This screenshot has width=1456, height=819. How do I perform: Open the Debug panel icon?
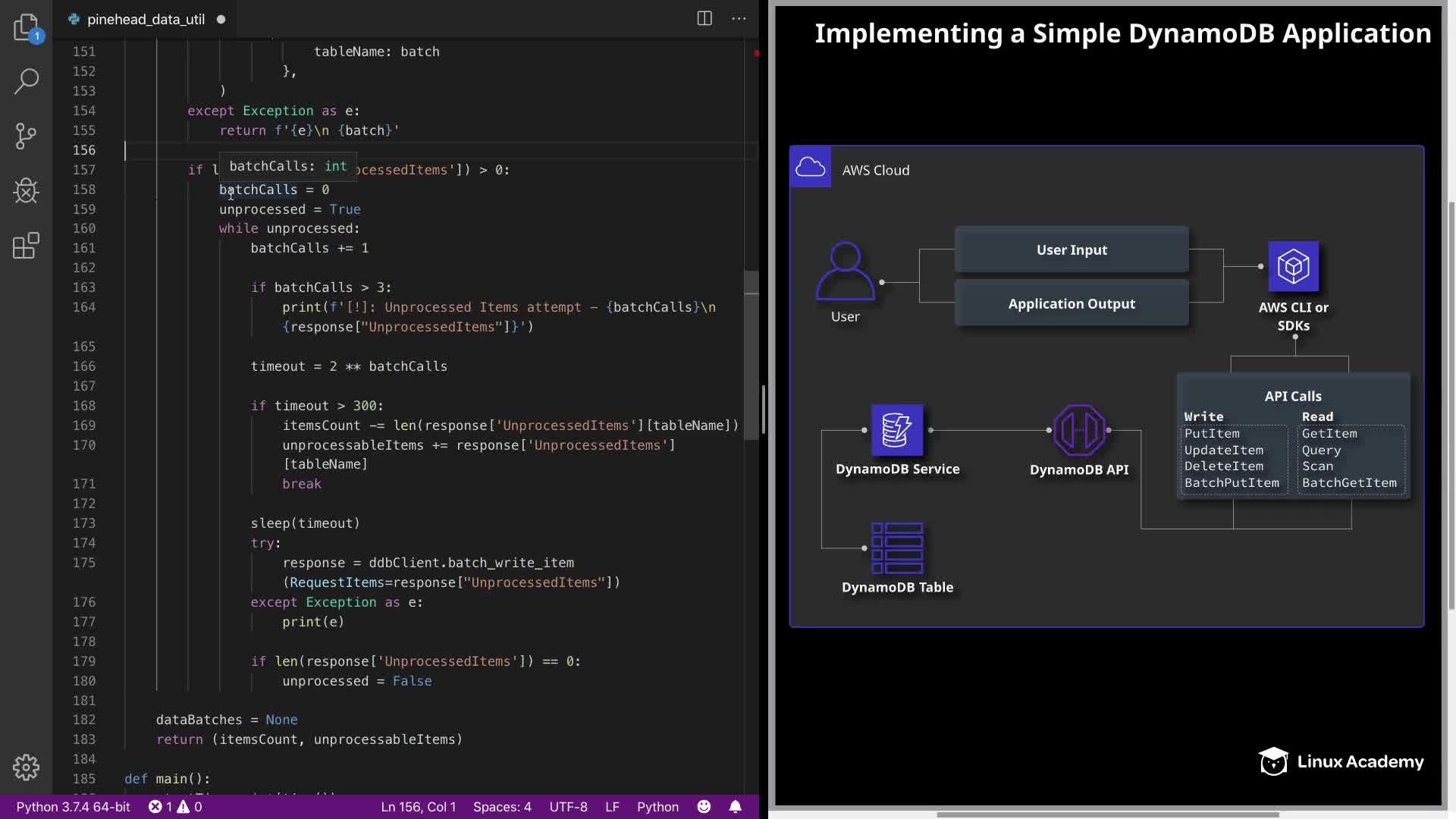click(x=27, y=190)
